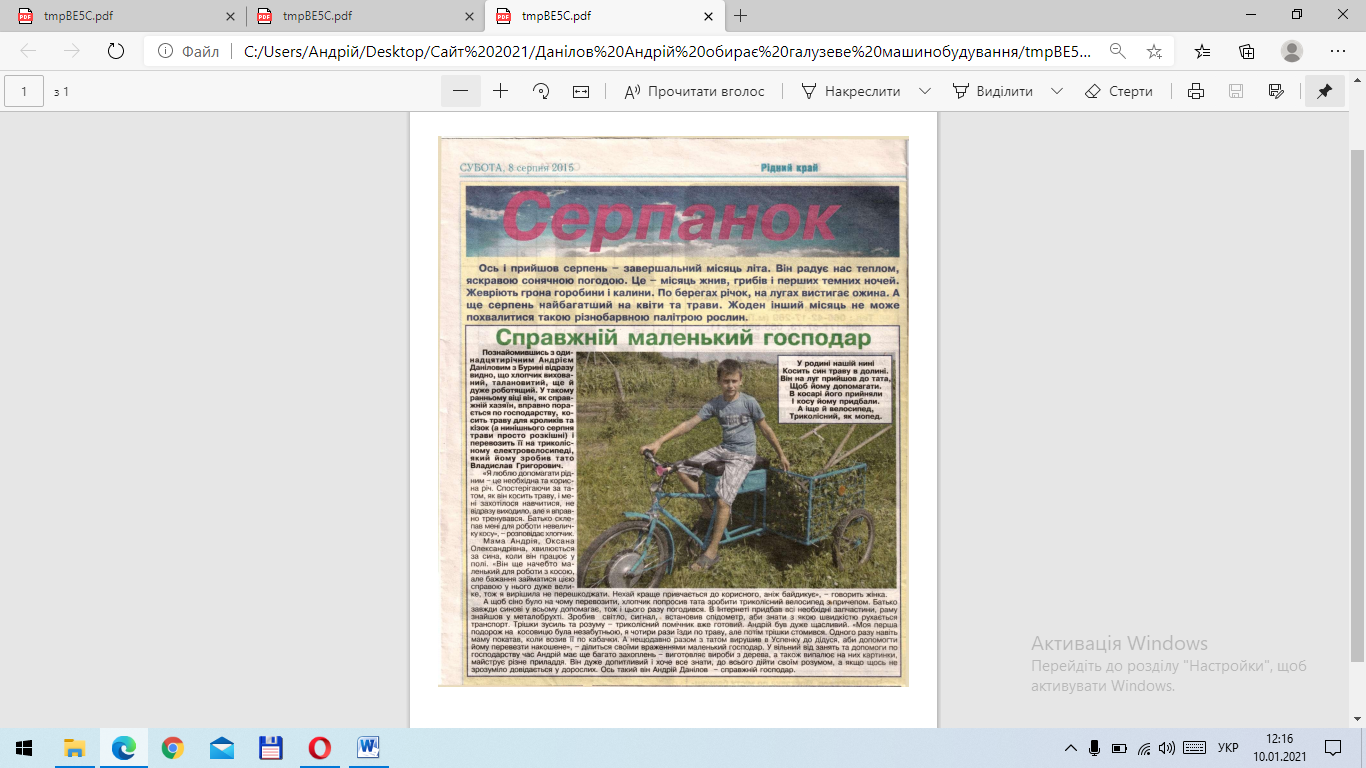Image resolution: width=1366 pixels, height=768 pixels.
Task: Open Microsoft Word from taskbar
Action: (368, 747)
